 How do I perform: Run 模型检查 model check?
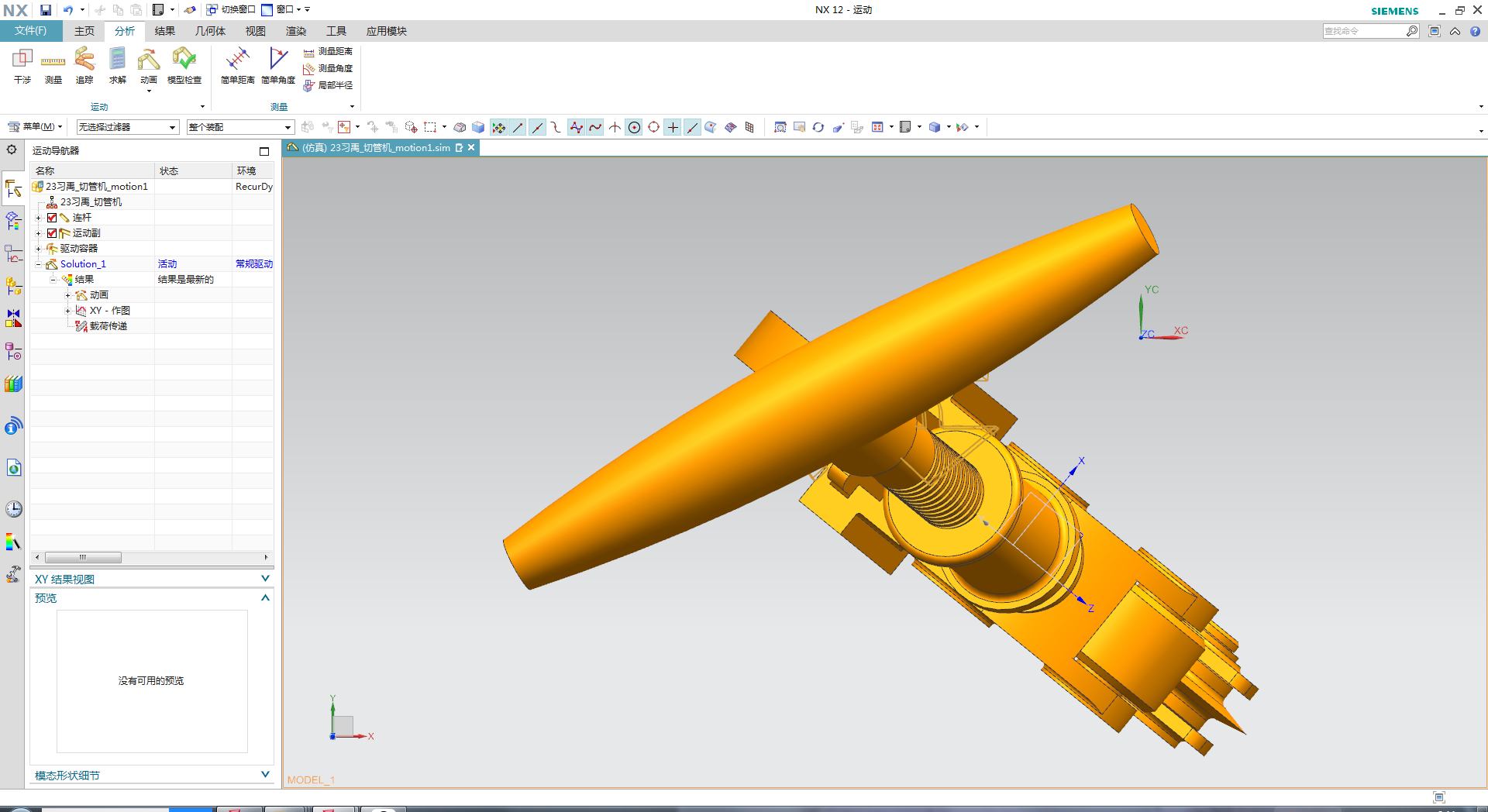pos(184,66)
